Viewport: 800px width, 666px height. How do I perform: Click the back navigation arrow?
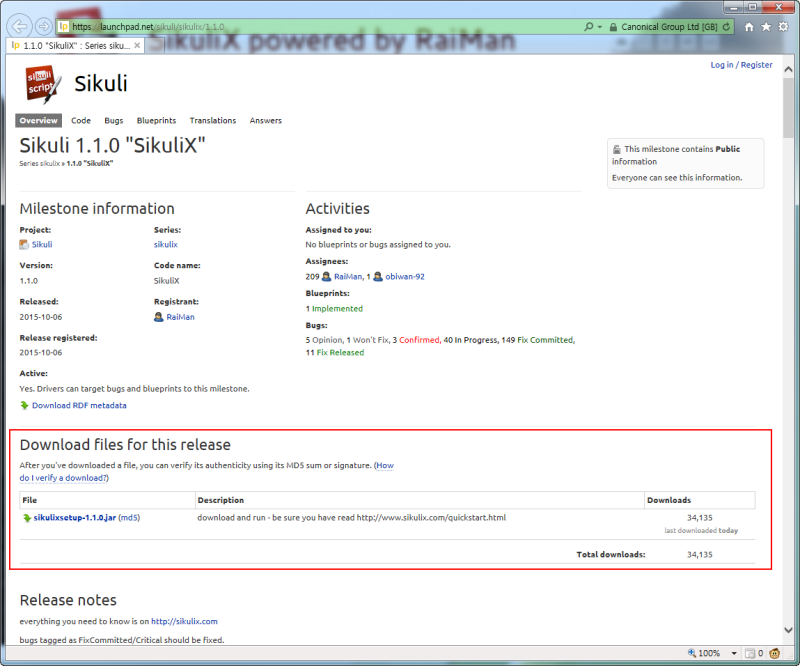(21, 27)
